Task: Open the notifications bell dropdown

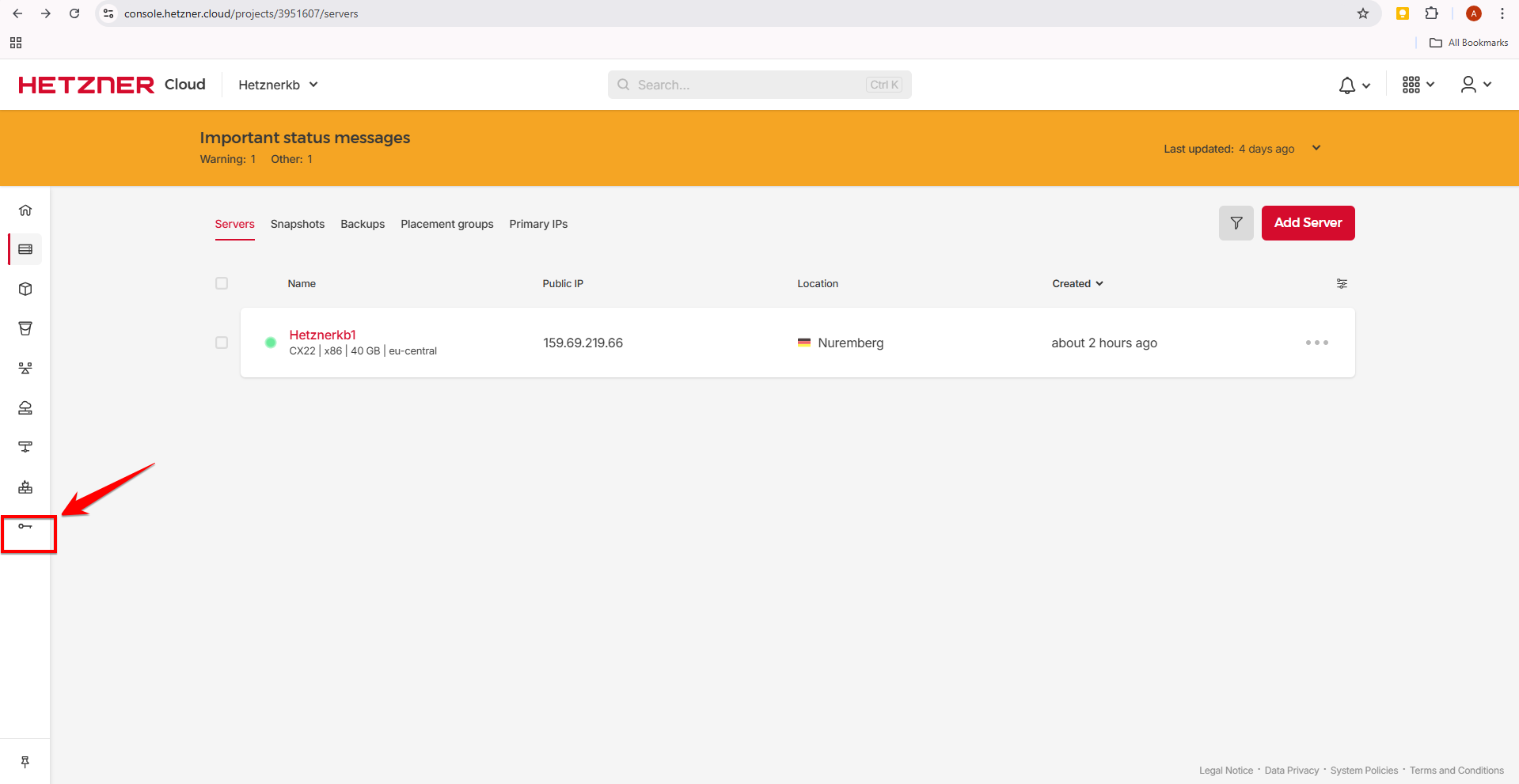Action: coord(1354,85)
